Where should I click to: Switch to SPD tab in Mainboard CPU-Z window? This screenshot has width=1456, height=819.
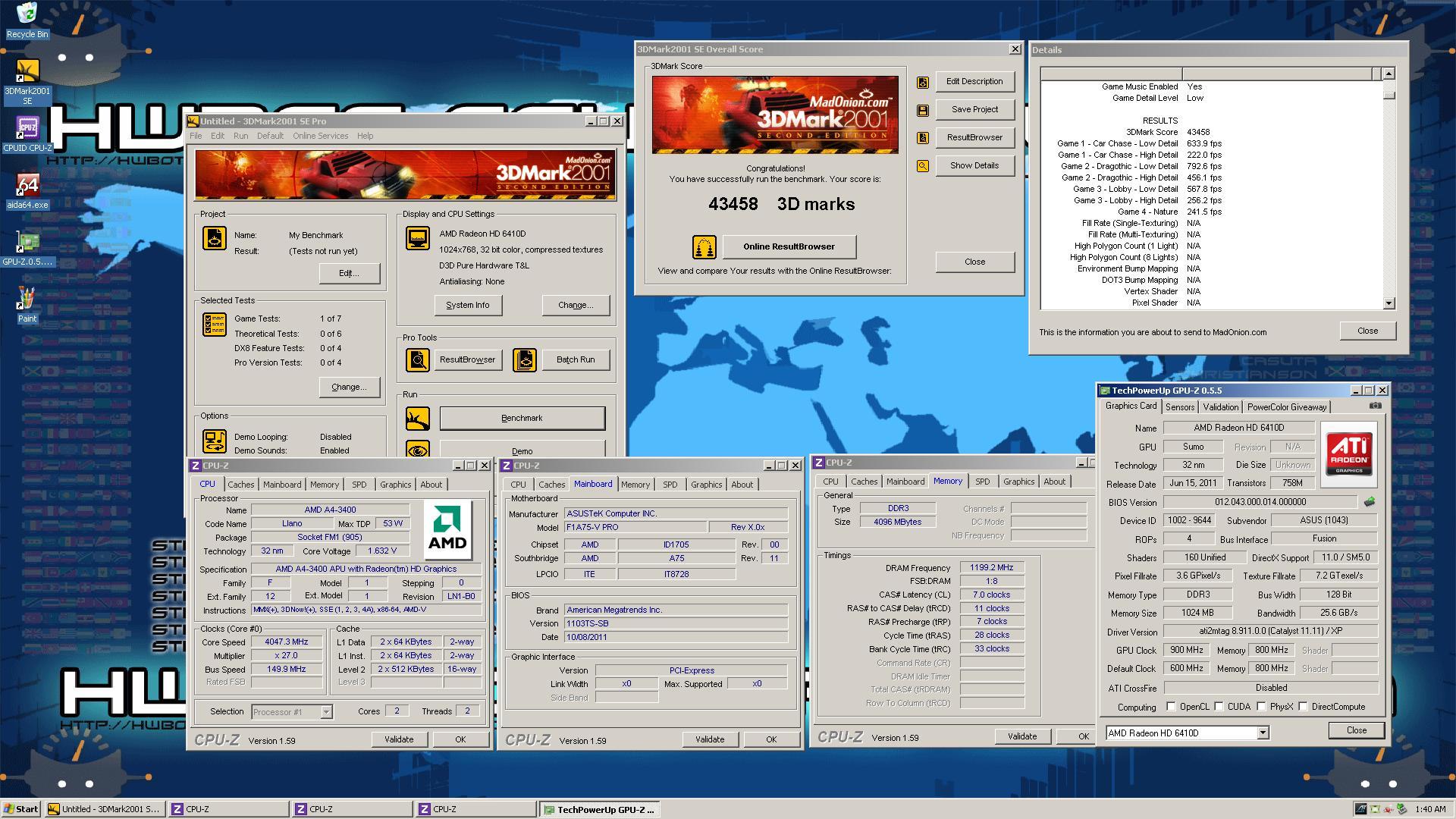(x=670, y=485)
